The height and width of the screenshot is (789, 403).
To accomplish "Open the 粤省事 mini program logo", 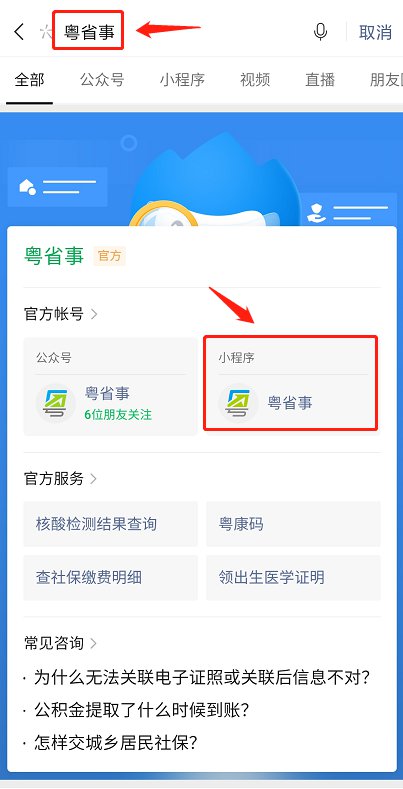I will [238, 403].
